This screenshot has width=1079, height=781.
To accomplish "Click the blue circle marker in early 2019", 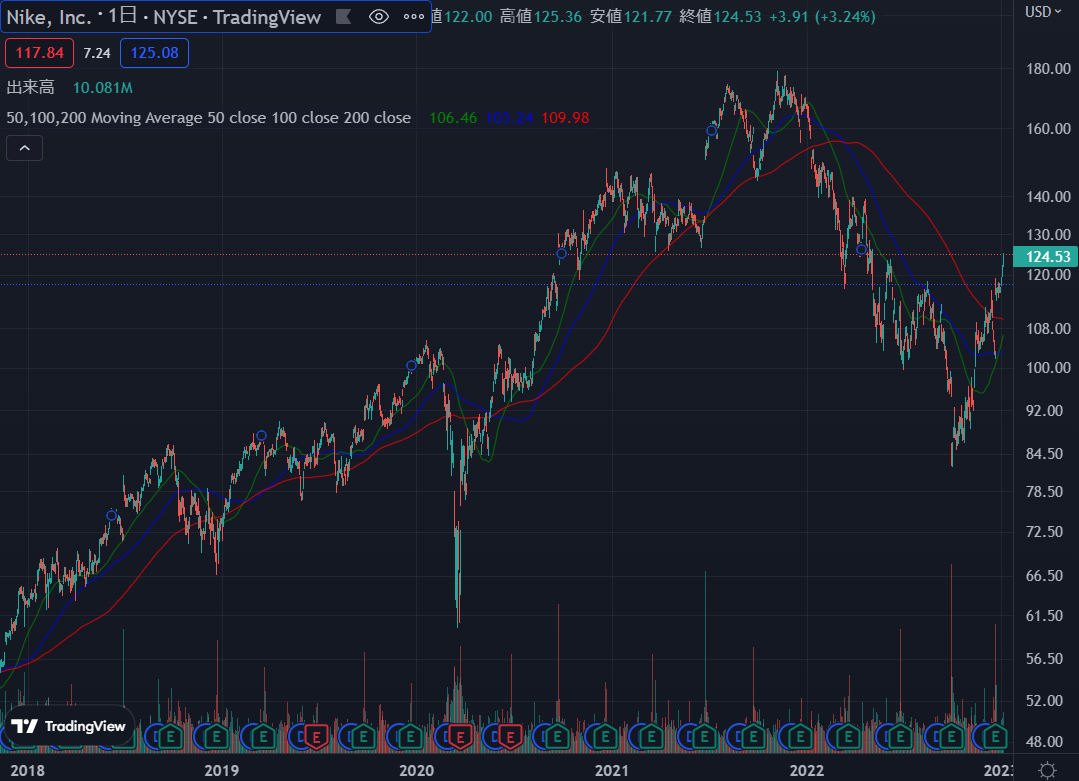I will (x=261, y=436).
